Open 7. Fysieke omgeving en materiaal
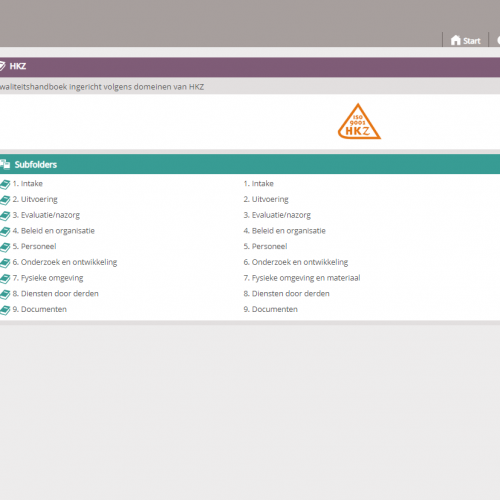500x500 pixels. [302, 278]
